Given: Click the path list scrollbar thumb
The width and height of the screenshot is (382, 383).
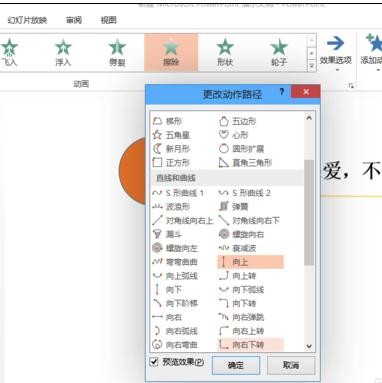Looking at the screenshot, I should click(309, 212).
